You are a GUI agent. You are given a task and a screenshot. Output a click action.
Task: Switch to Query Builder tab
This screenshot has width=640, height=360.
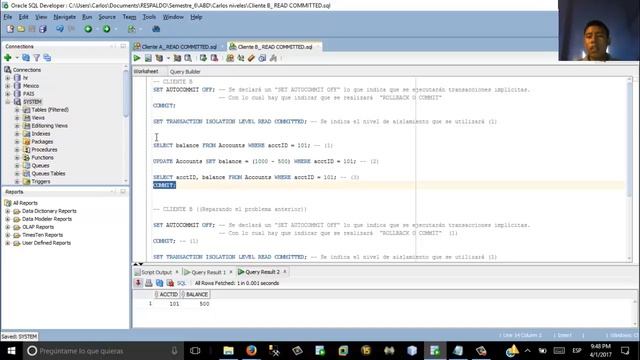pos(185,72)
